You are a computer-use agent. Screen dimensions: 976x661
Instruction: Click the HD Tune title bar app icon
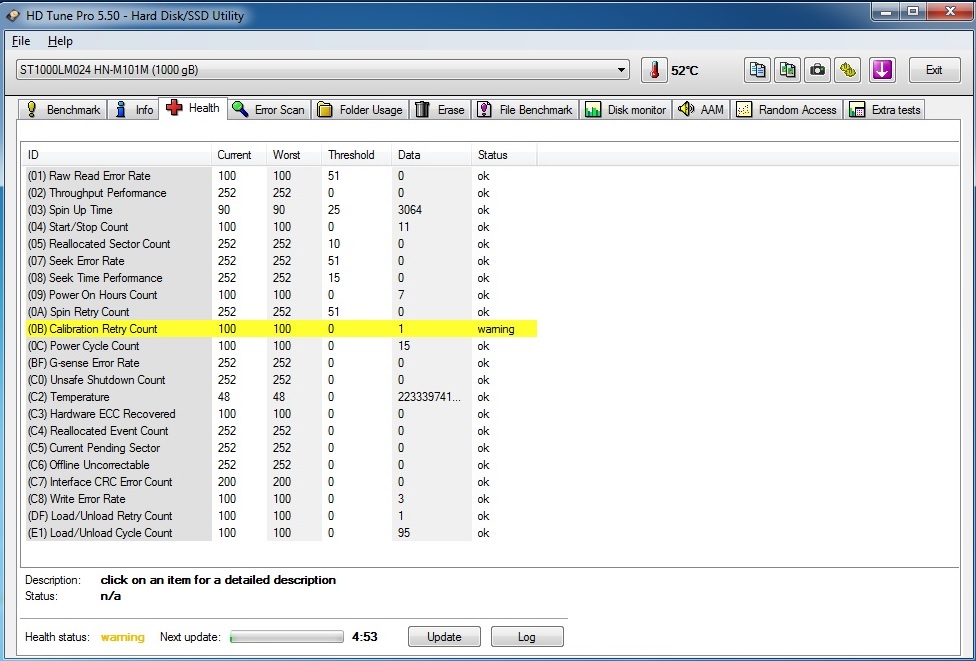(12, 16)
